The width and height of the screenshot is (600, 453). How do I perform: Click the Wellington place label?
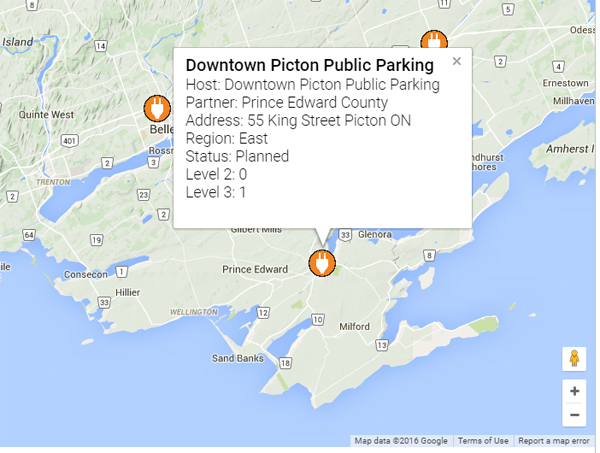tap(194, 312)
